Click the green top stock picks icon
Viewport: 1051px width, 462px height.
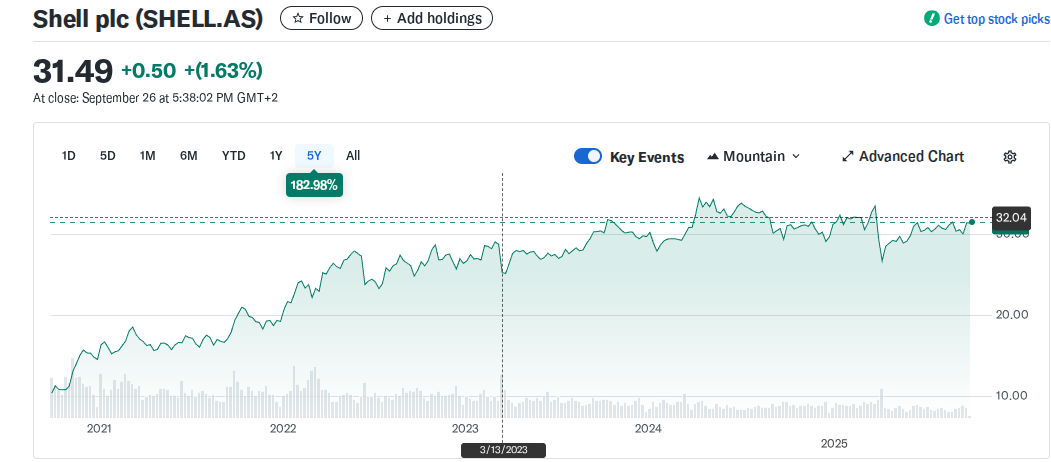(x=932, y=19)
